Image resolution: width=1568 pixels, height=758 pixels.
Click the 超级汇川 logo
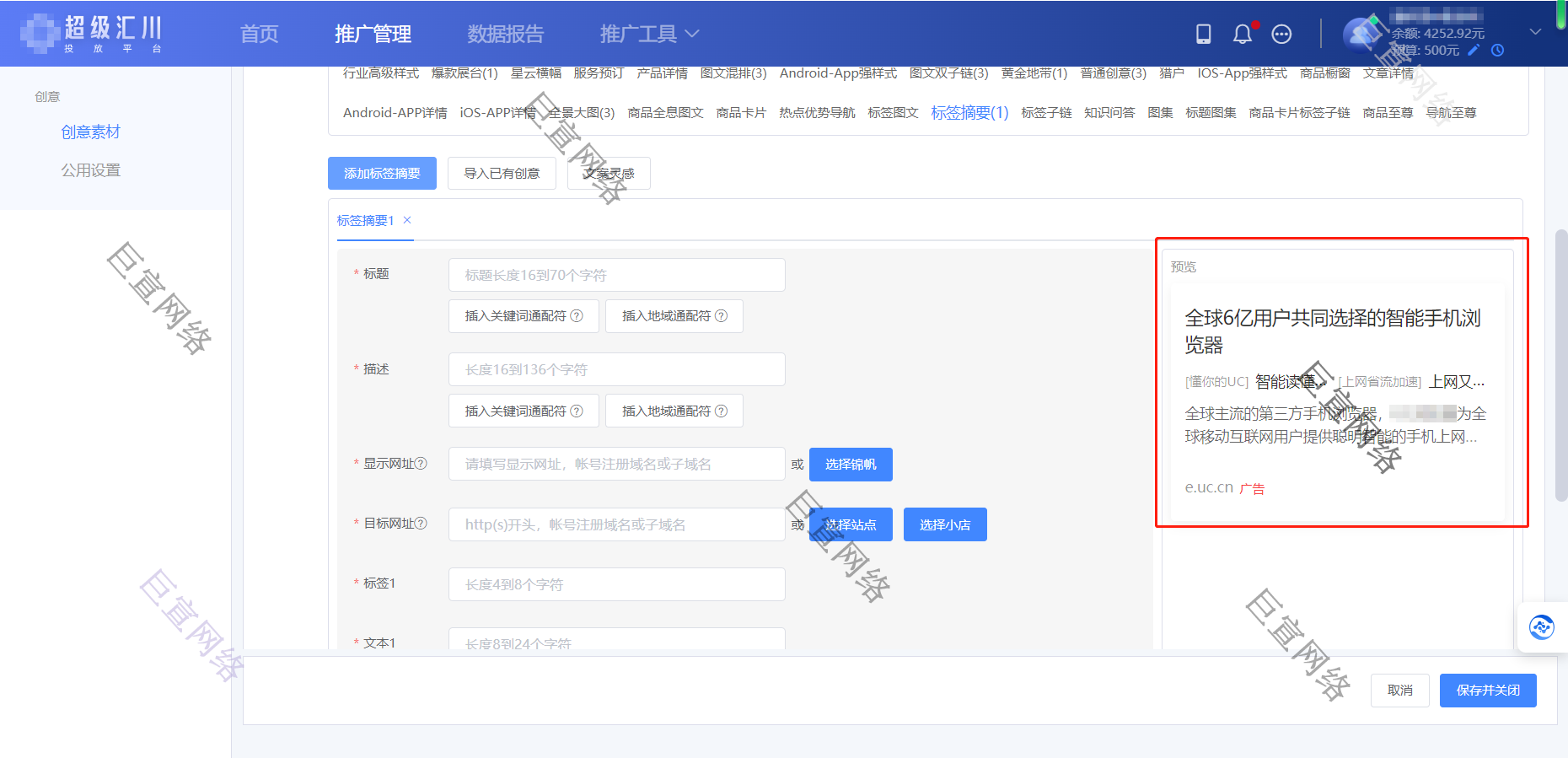tap(91, 34)
